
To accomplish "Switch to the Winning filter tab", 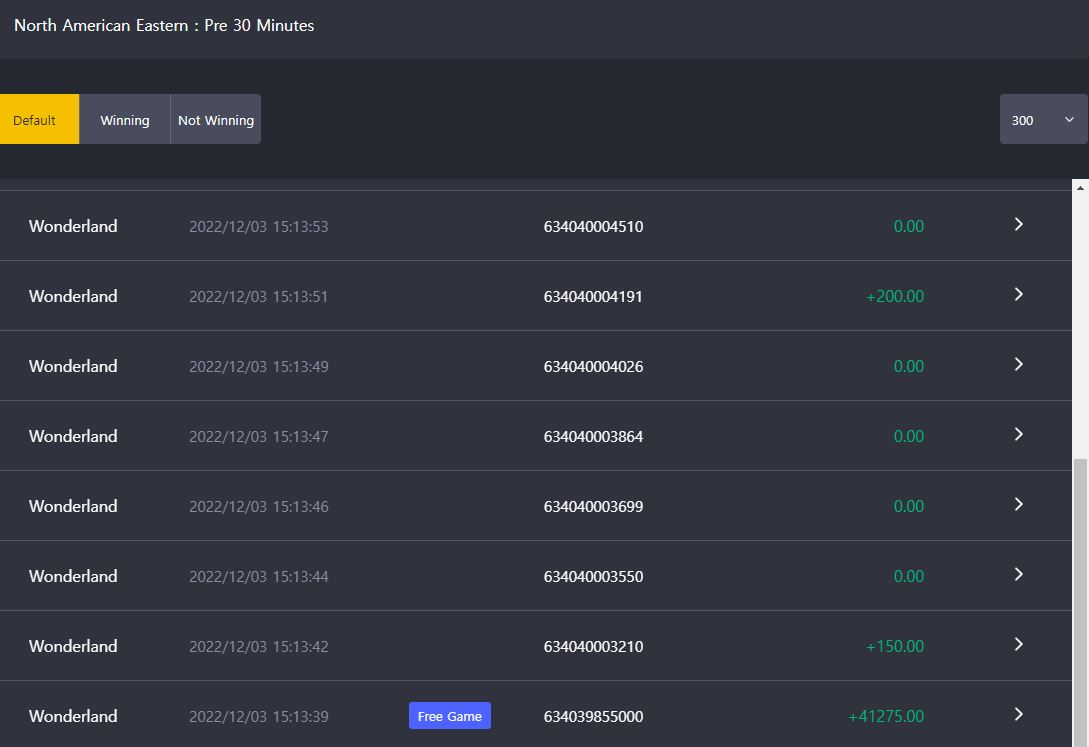I will click(x=125, y=119).
